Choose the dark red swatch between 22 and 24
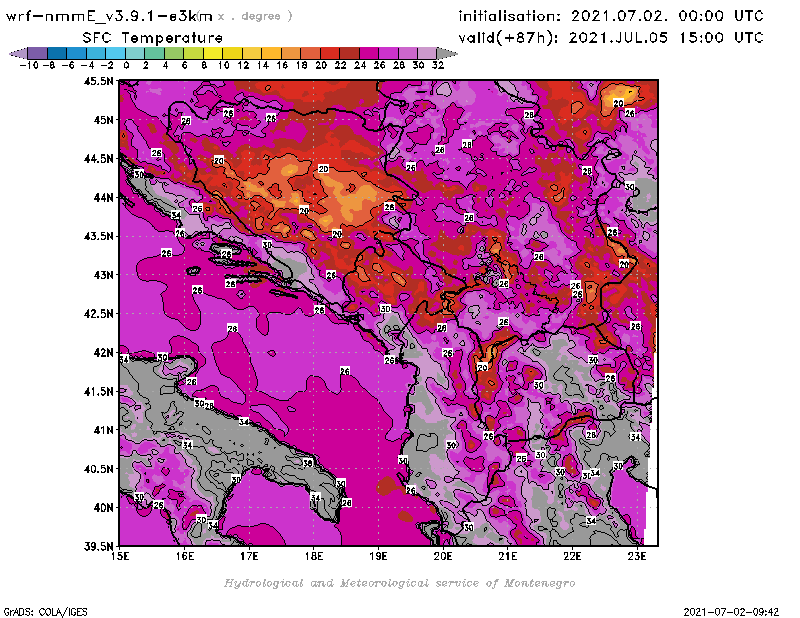 (x=349, y=53)
